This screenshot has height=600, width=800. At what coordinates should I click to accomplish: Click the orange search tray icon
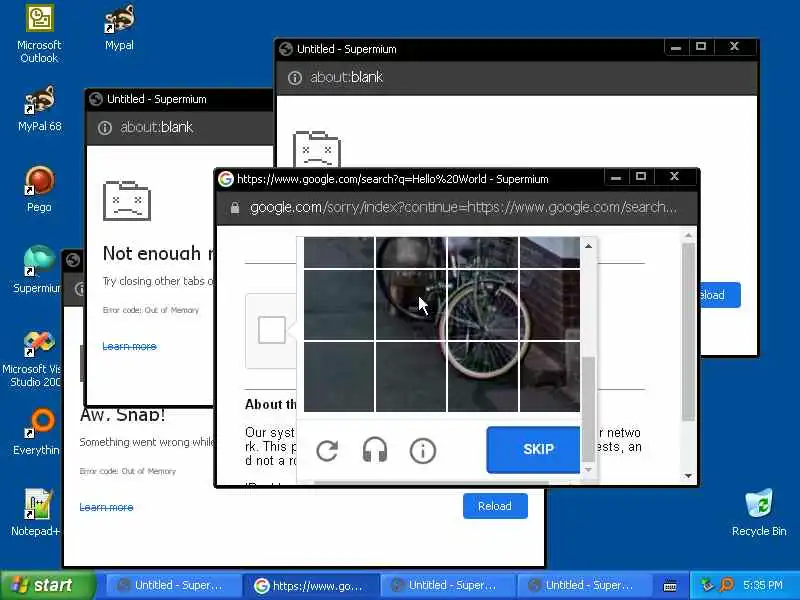point(727,585)
